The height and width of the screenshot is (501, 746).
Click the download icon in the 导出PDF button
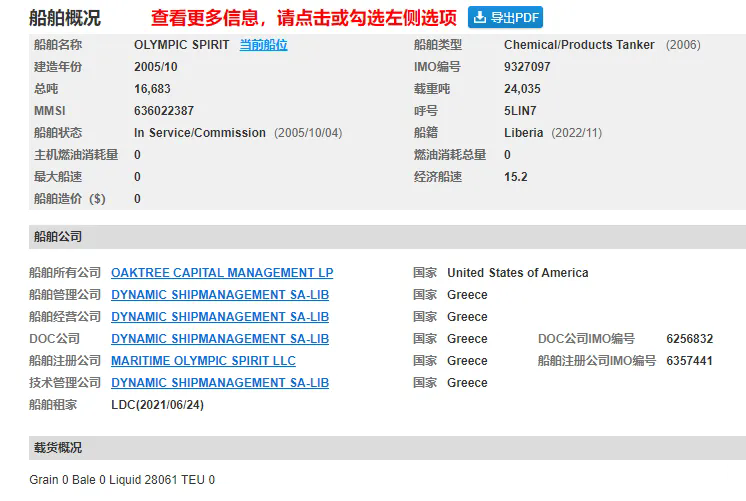[x=480, y=18]
